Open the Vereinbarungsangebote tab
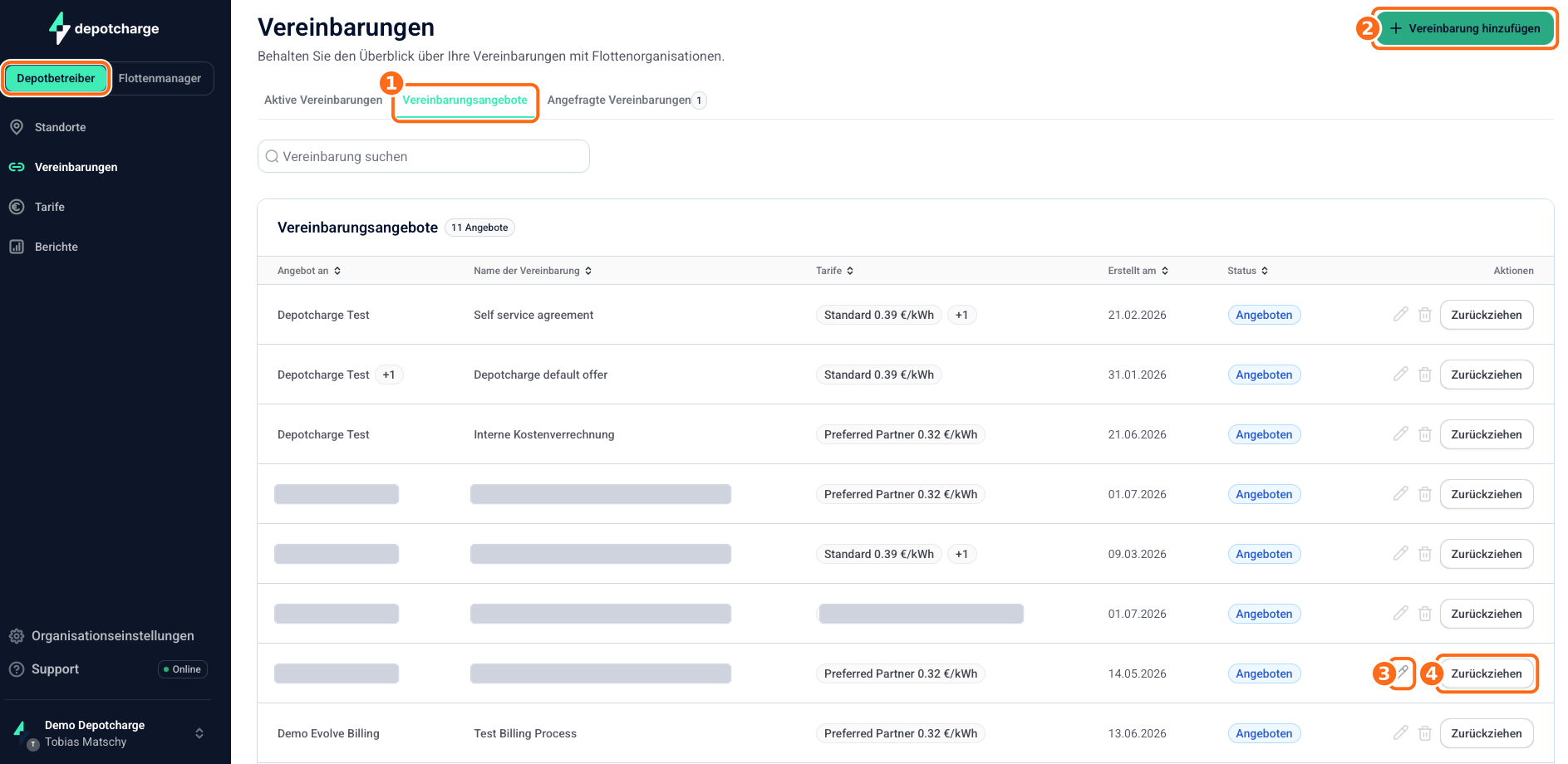This screenshot has height=764, width=1568. [x=465, y=100]
